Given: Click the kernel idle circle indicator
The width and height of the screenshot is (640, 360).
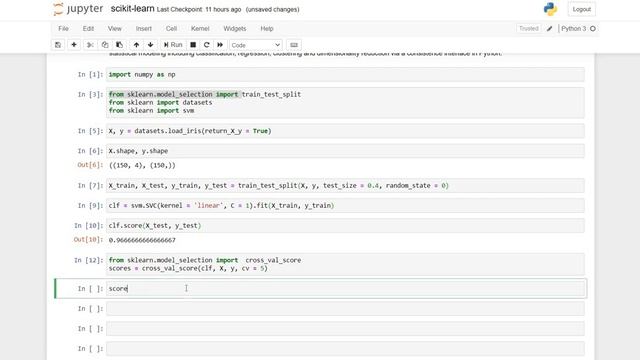Looking at the screenshot, I should click(x=593, y=29).
